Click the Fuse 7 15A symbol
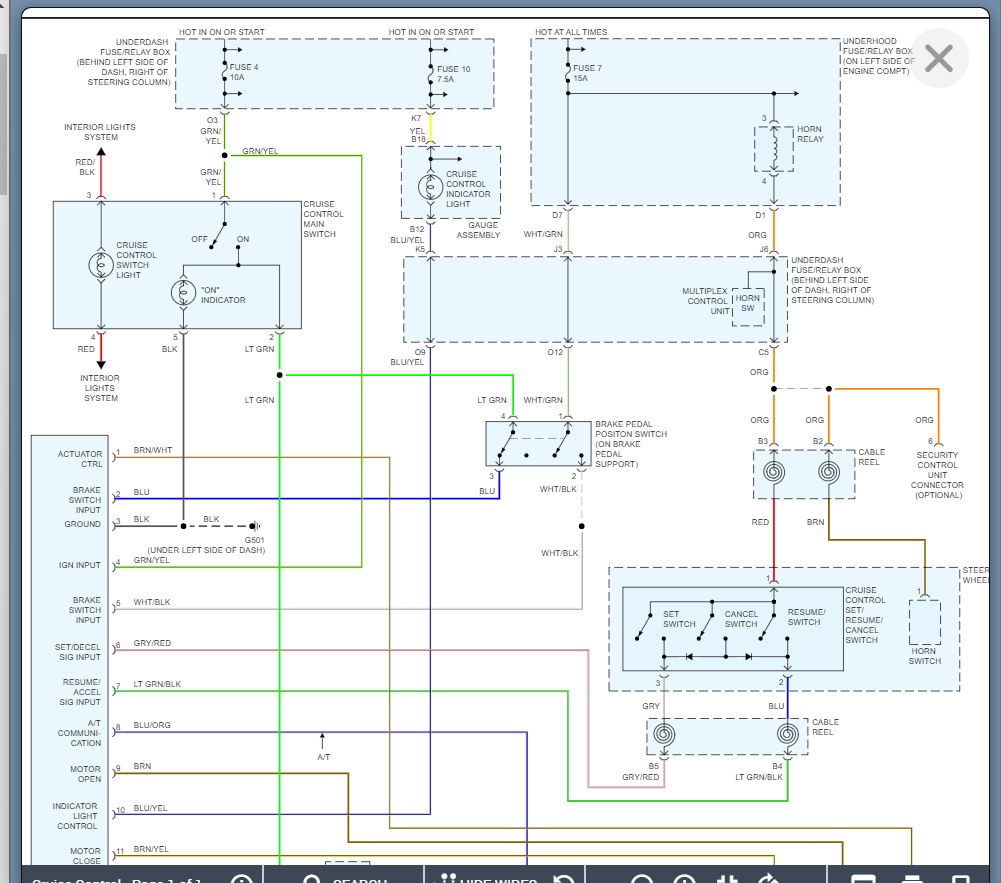This screenshot has height=883, width=1001. pos(568,70)
